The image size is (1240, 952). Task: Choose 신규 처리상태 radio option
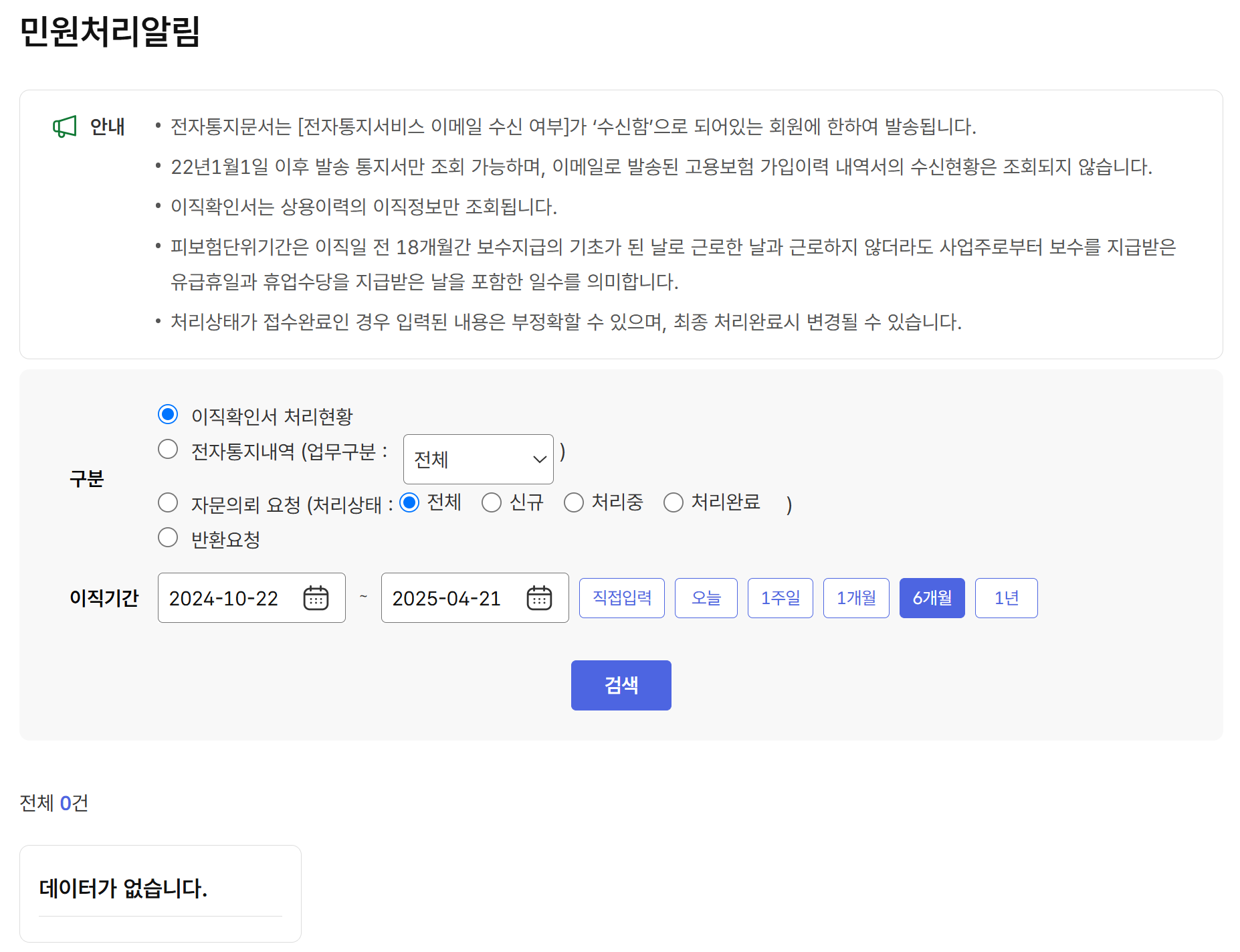coord(492,502)
